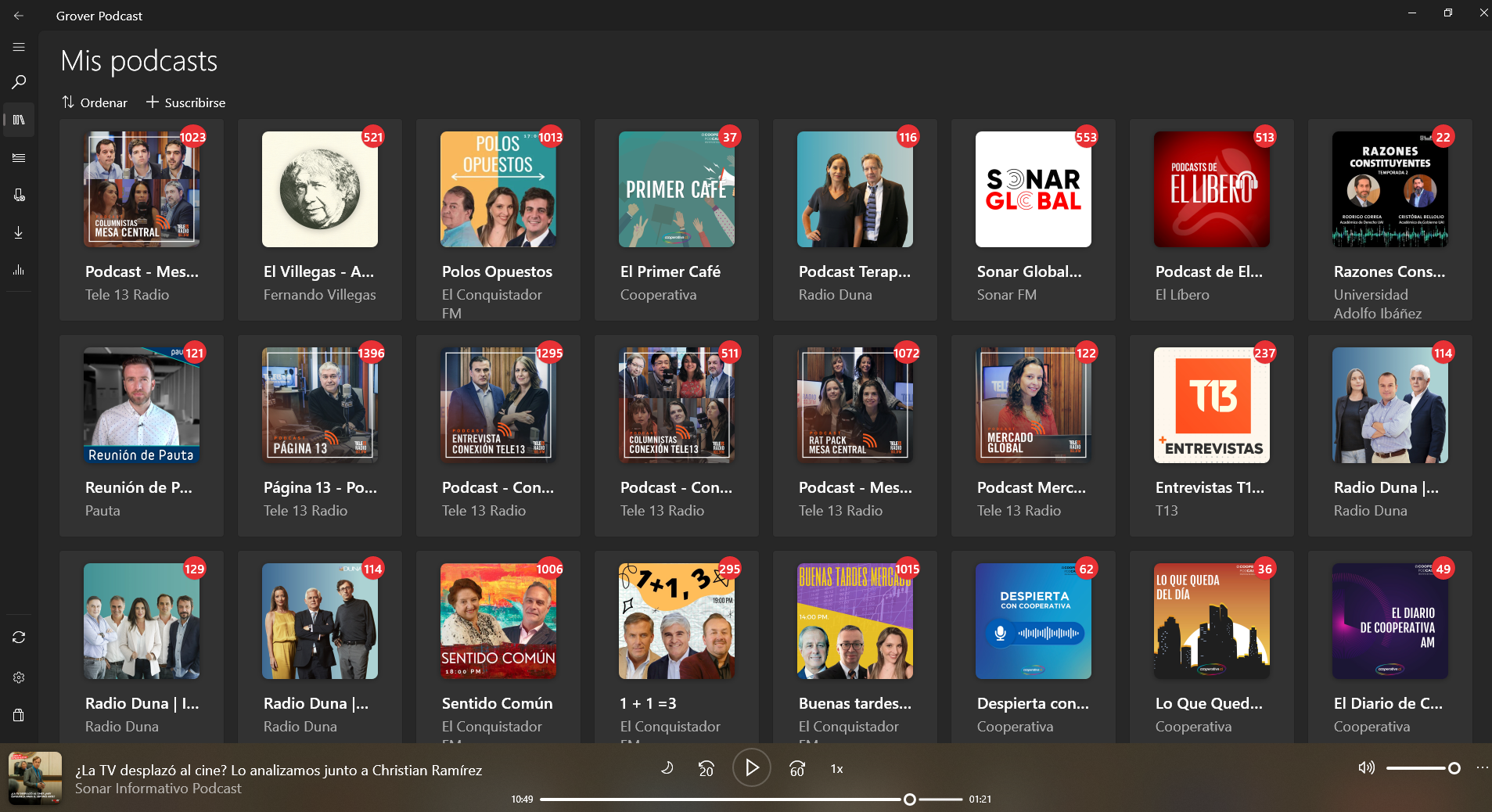Open the downloads icon in sidebar
1492x812 pixels.
tap(19, 232)
